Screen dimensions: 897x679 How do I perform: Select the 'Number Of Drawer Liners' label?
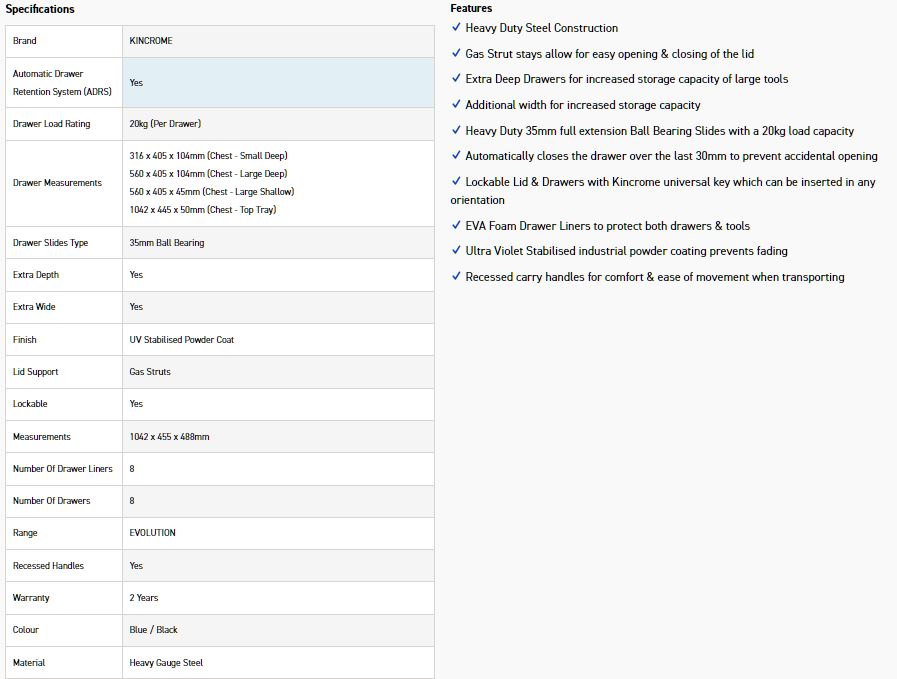pyautogui.click(x=63, y=468)
